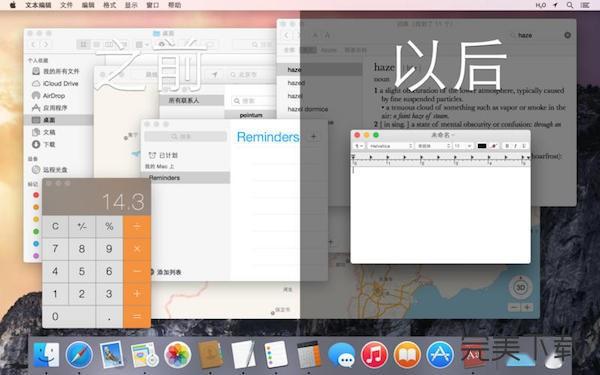600x375 pixels.
Task: Open the 文本编辑 application menu
Action: [x=38, y=5]
